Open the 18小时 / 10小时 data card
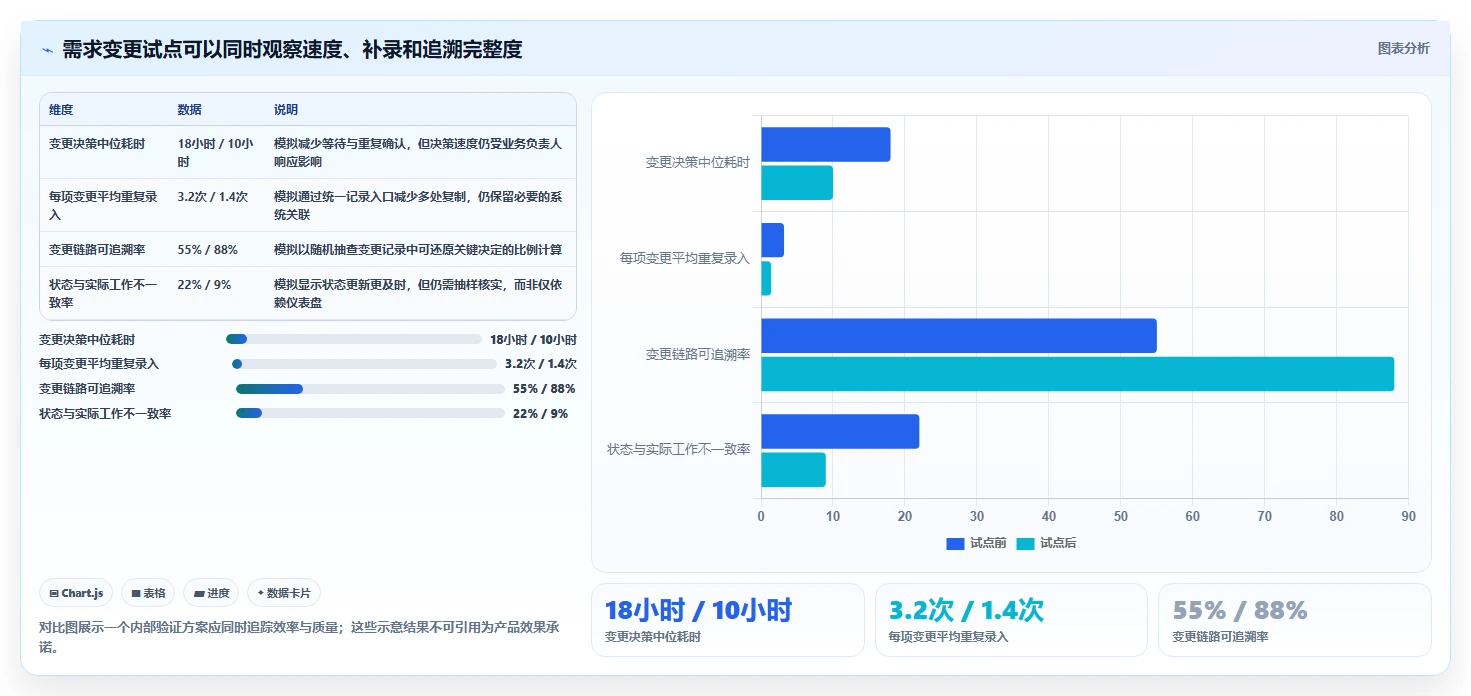The height and width of the screenshot is (696, 1471). point(727,620)
